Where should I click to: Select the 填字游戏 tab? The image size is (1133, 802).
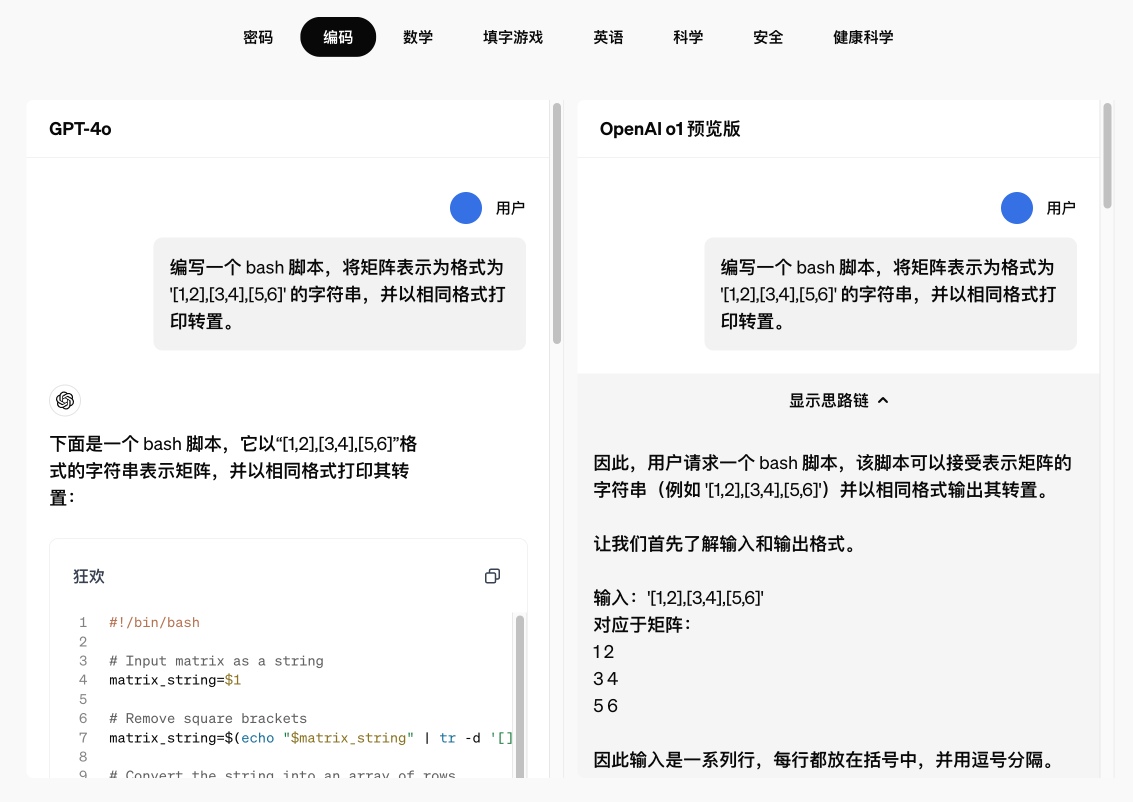pyautogui.click(x=512, y=37)
